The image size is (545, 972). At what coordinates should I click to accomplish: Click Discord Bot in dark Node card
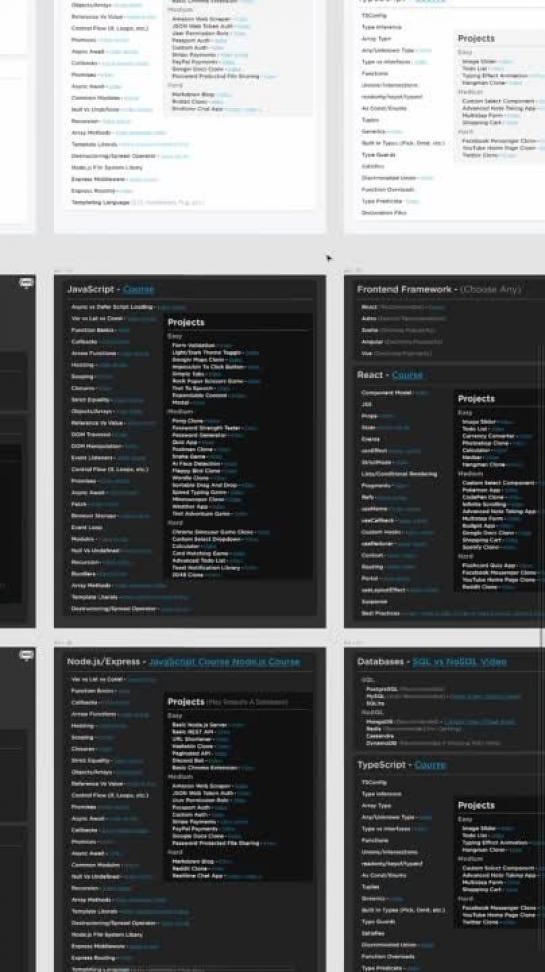pyautogui.click(x=189, y=761)
